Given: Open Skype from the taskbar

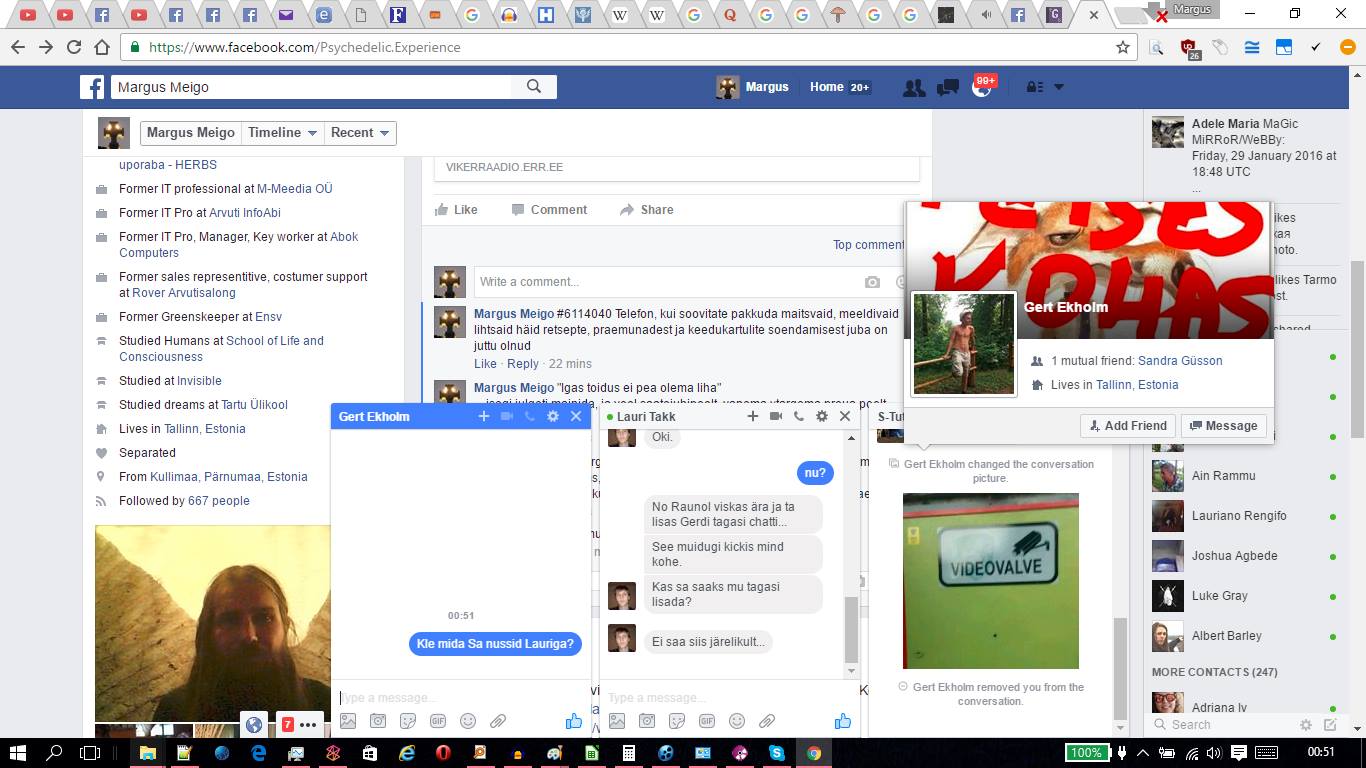Looking at the screenshot, I should pos(777,753).
